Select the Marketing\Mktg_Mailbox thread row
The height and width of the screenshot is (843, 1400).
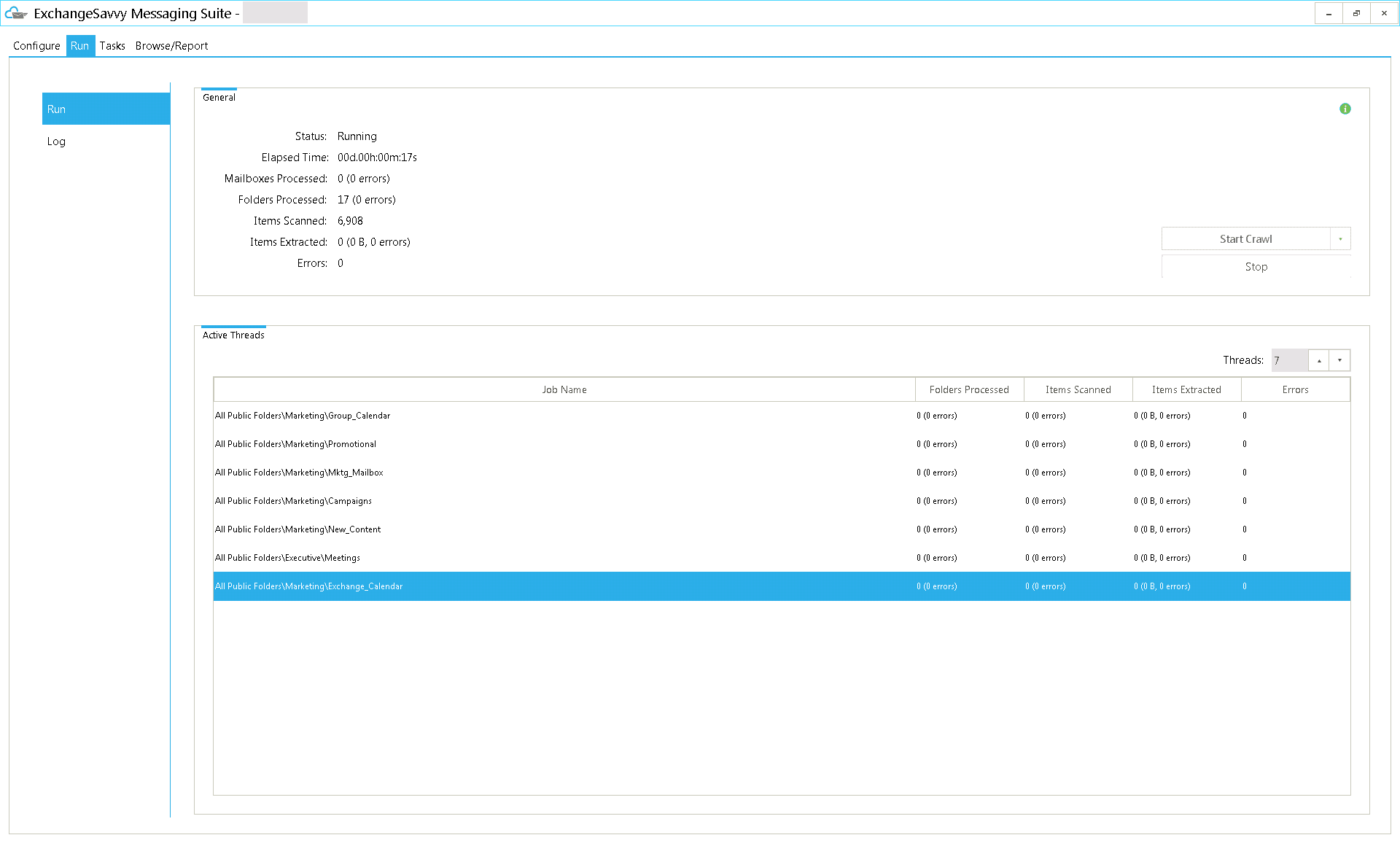[782, 473]
